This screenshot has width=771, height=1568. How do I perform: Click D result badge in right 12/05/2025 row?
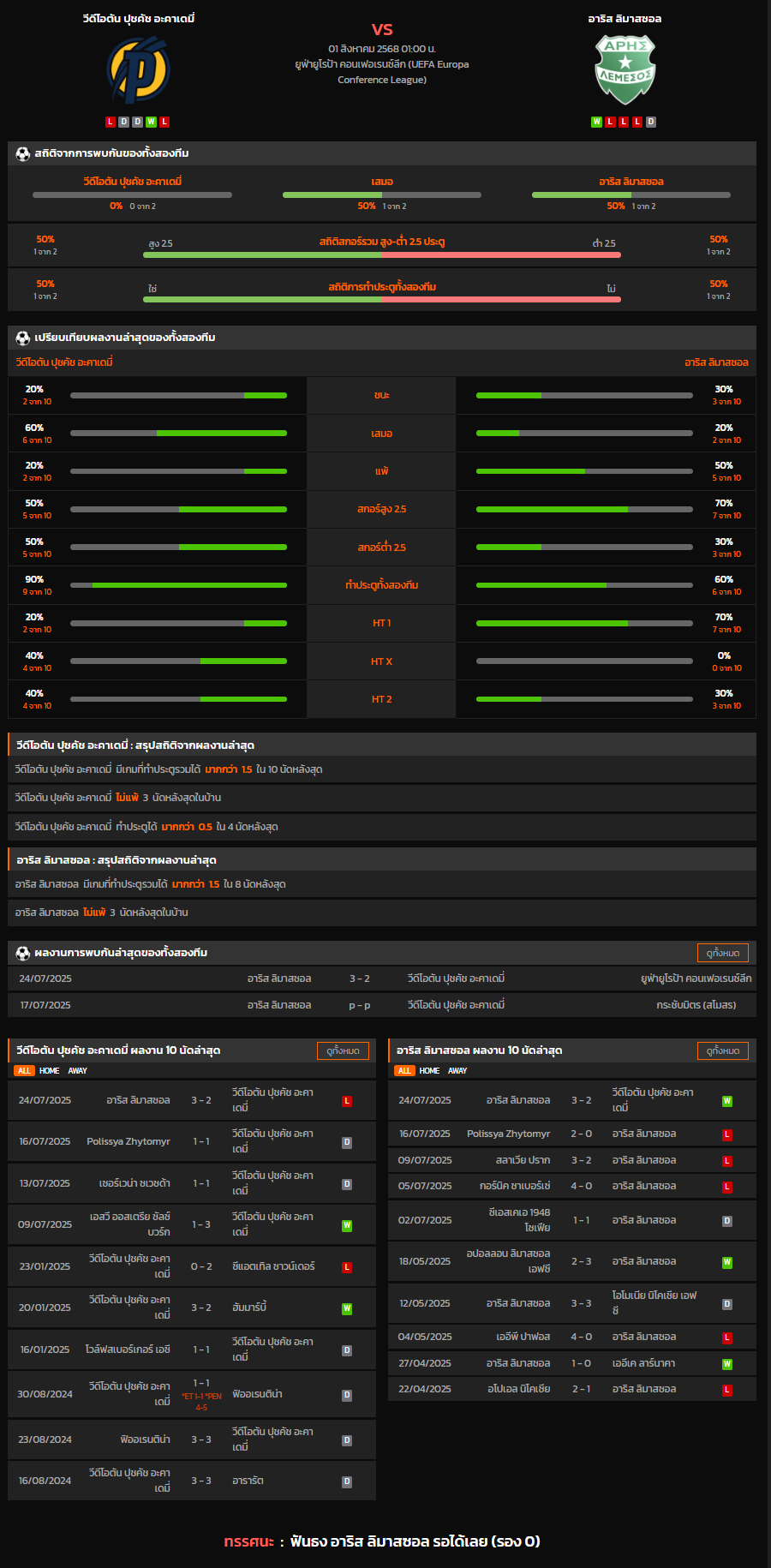(727, 1304)
